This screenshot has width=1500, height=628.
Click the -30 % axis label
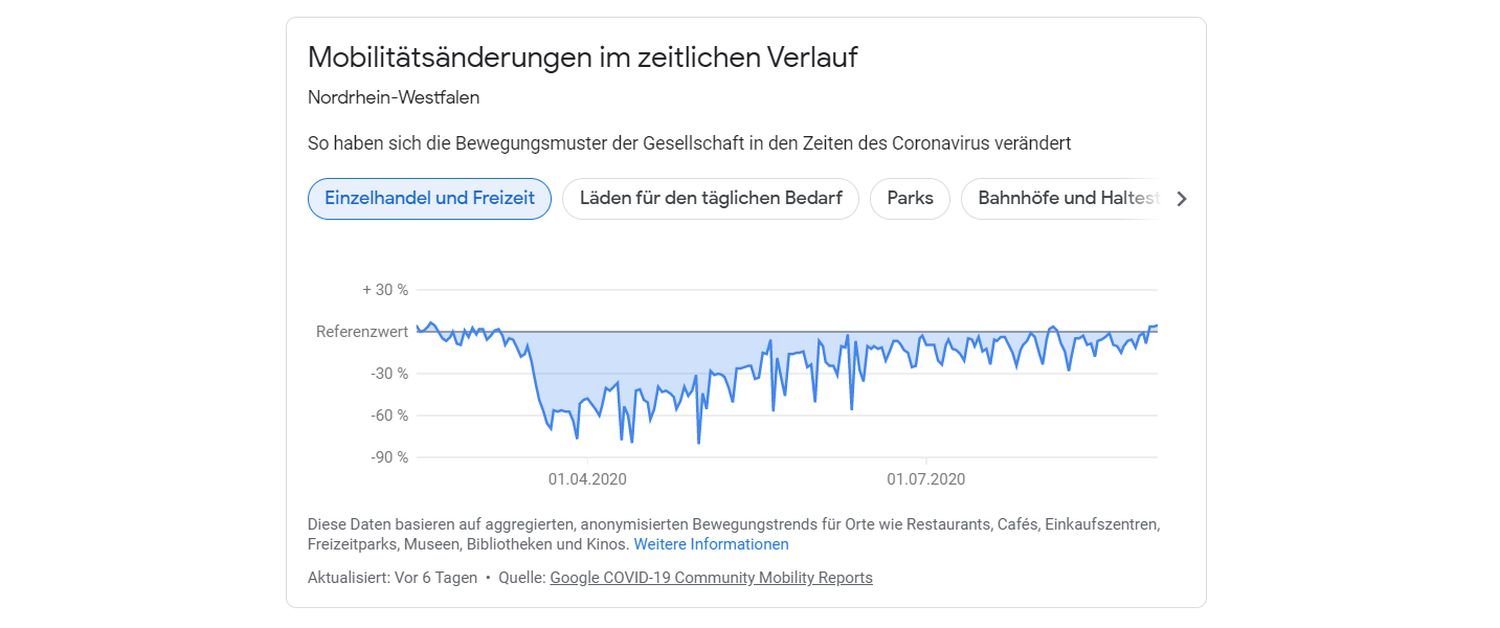tap(389, 373)
